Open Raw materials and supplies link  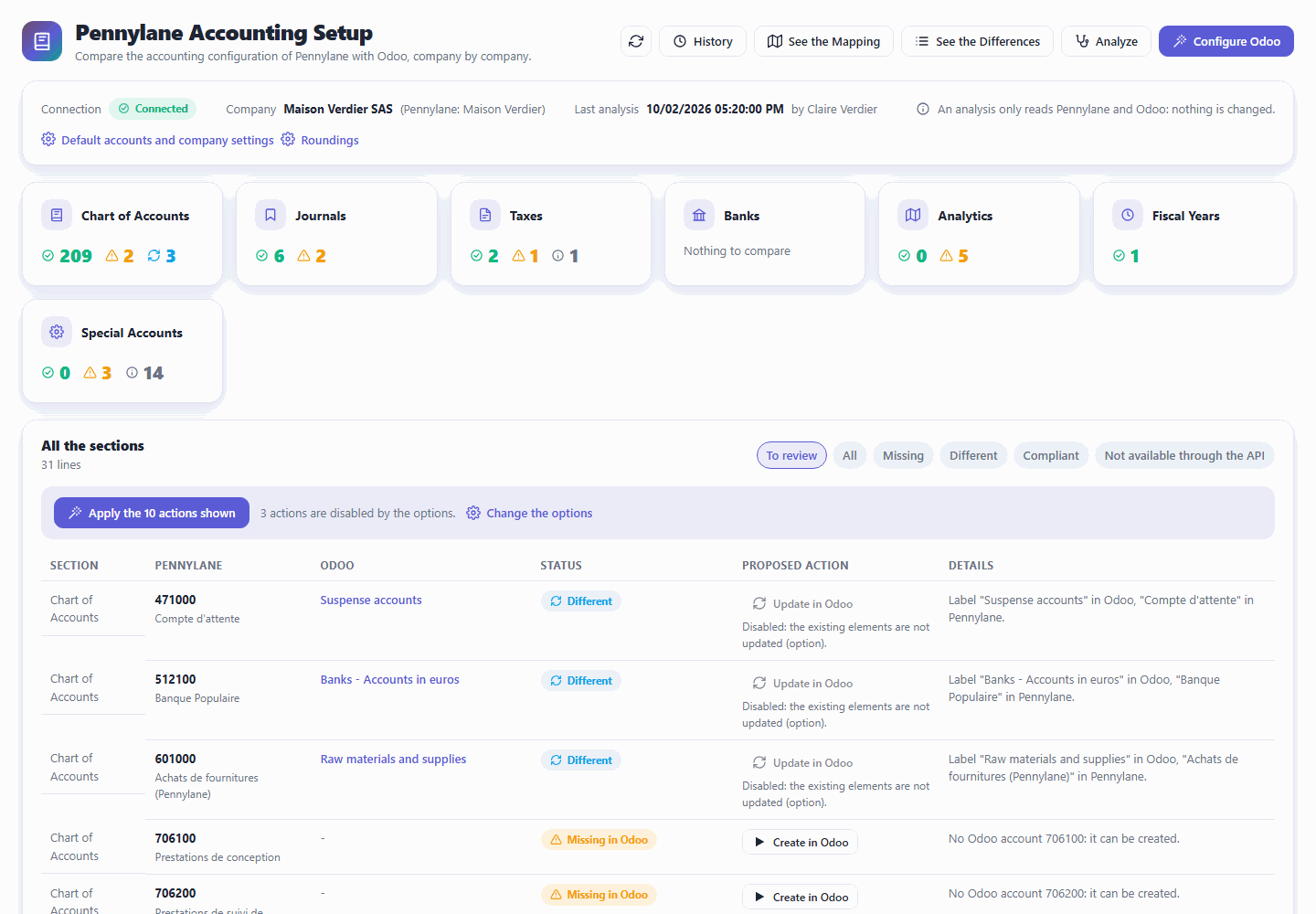coord(393,760)
